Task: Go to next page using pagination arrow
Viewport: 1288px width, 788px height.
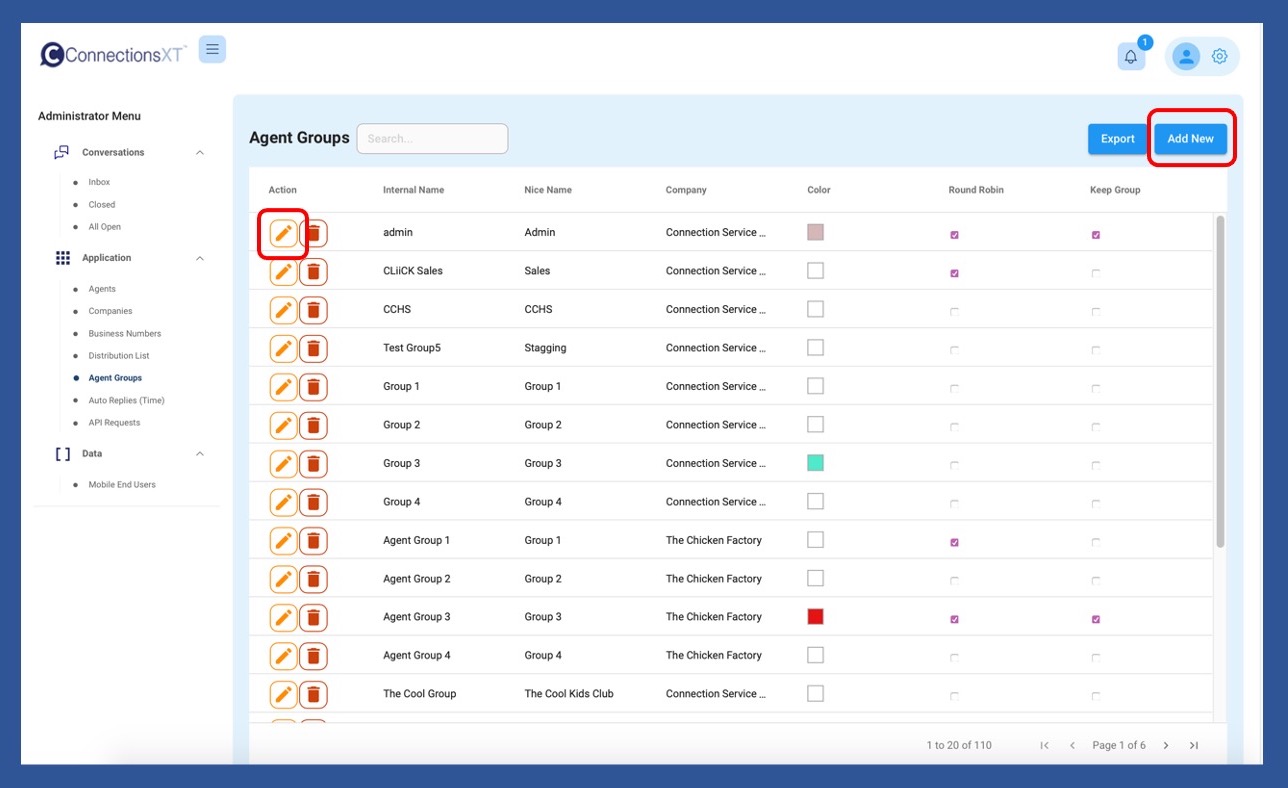Action: point(1166,745)
